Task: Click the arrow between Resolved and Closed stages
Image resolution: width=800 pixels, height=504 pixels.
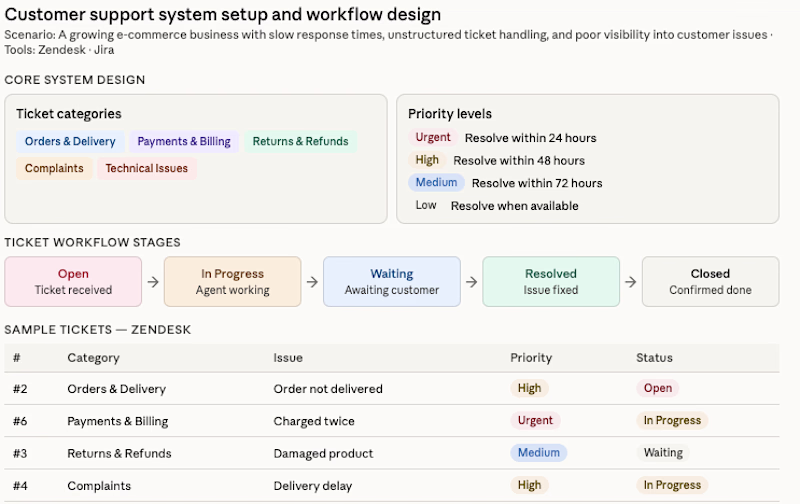Action: tap(630, 282)
